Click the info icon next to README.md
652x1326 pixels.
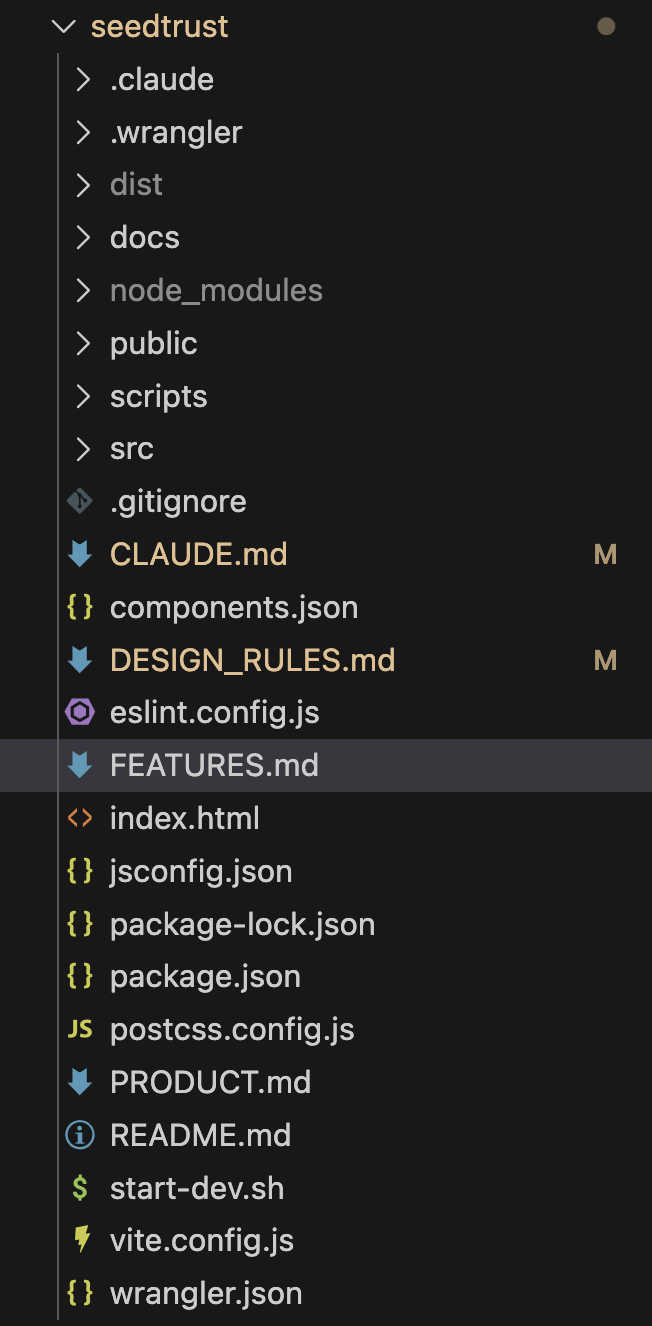pos(80,1135)
